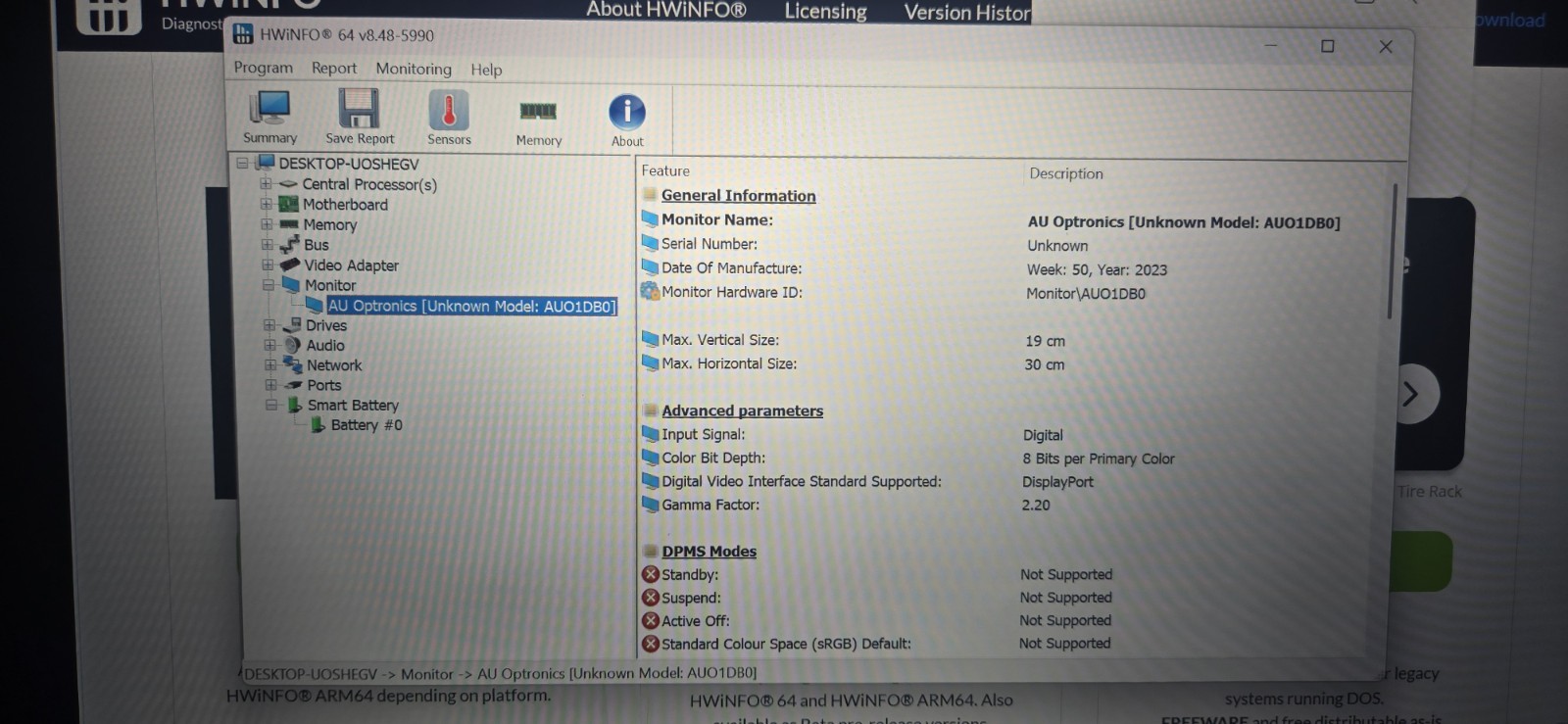Select Video Adapter in the tree
This screenshot has width=1568, height=724.
pyautogui.click(x=351, y=265)
